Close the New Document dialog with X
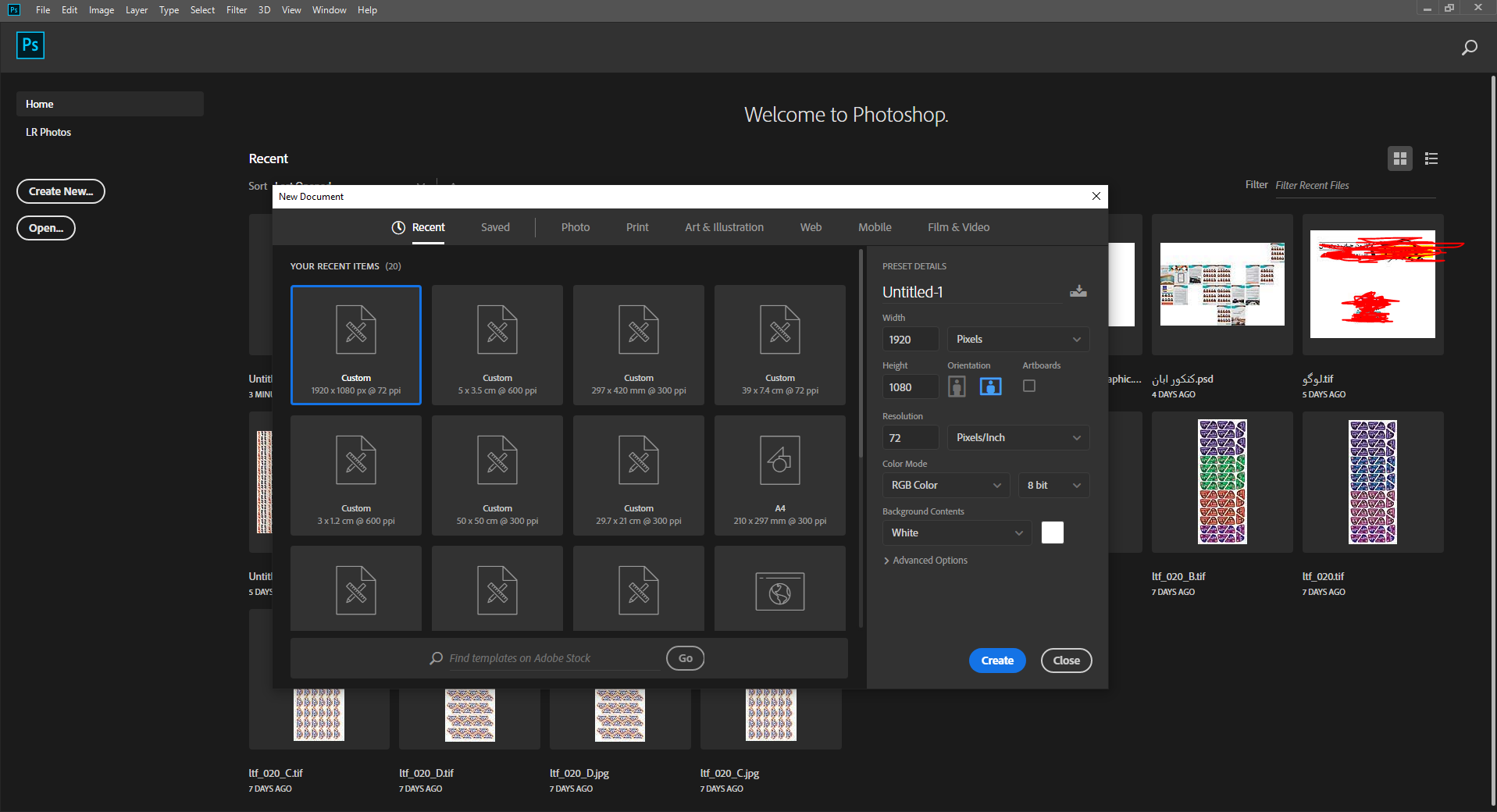This screenshot has width=1497, height=812. pos(1096,196)
